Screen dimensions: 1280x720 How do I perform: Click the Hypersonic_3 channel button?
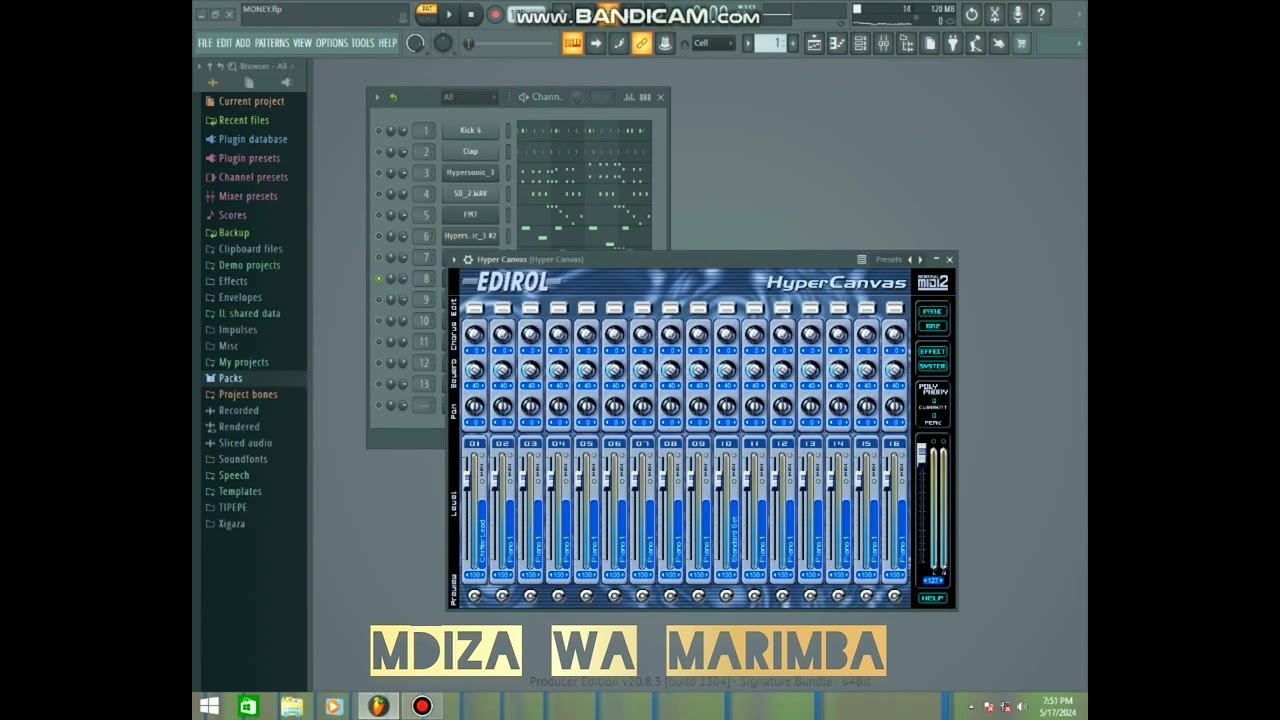[x=470, y=173]
